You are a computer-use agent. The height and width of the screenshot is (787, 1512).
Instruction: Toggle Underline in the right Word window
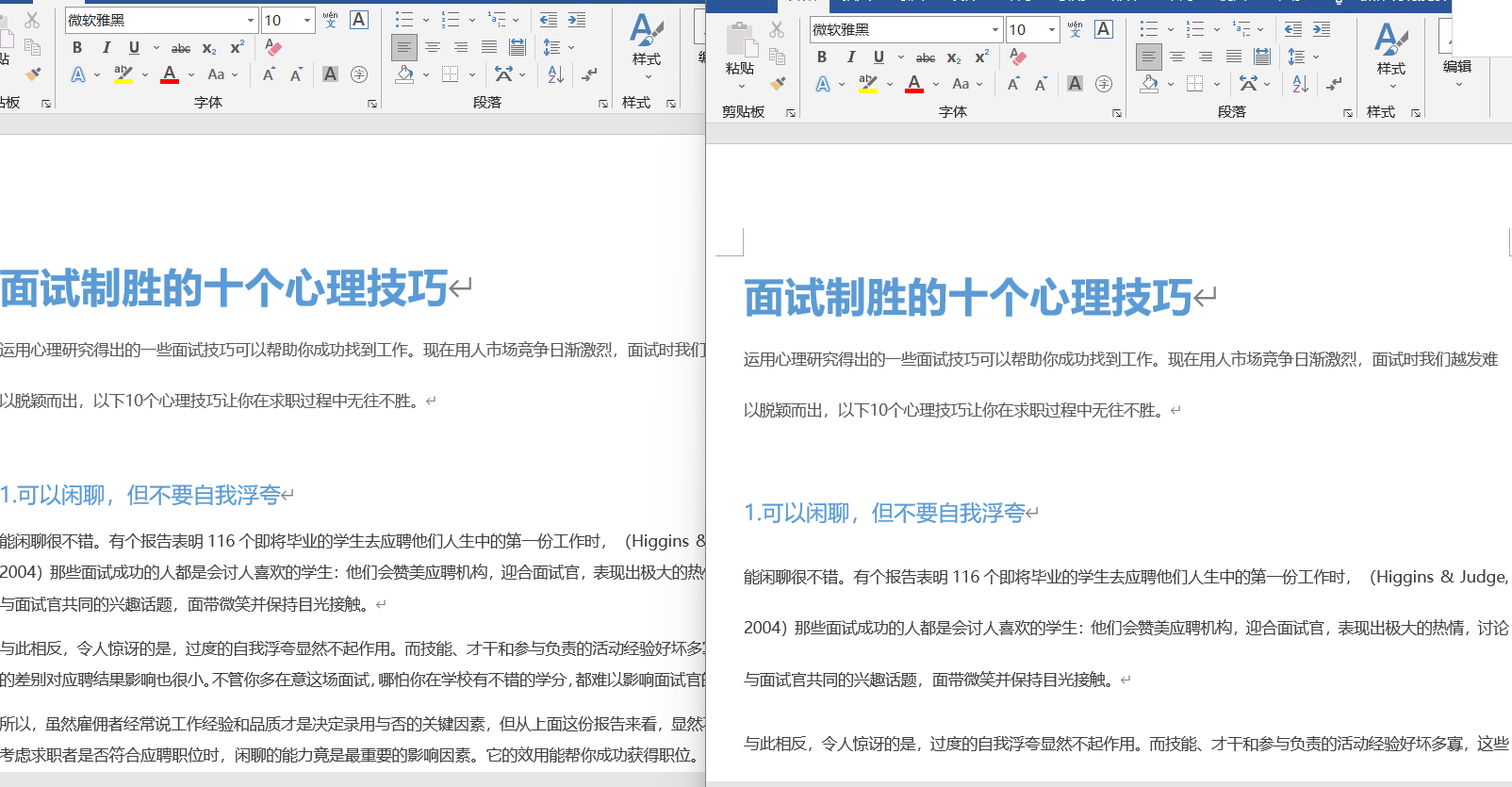click(x=879, y=57)
